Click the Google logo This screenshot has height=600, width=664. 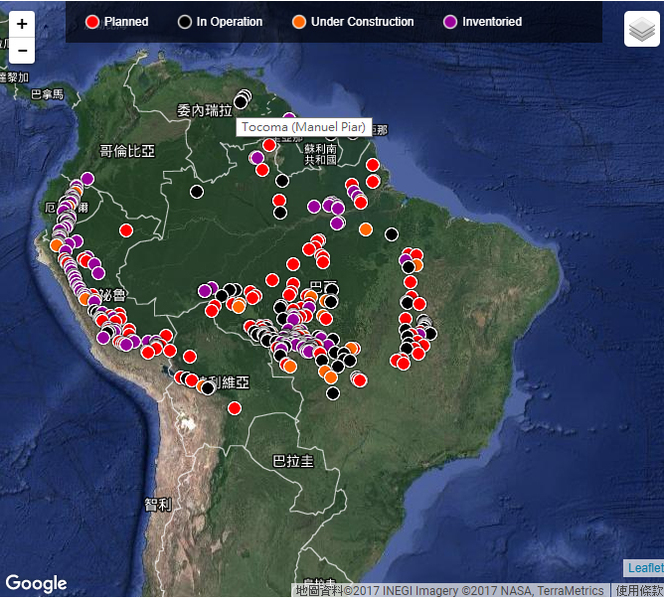[x=36, y=583]
